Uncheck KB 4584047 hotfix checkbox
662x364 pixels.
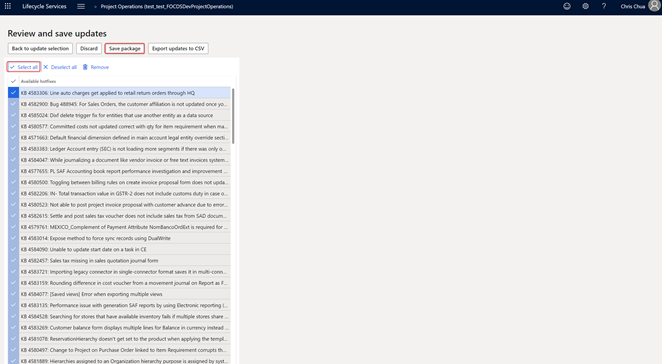click(13, 160)
